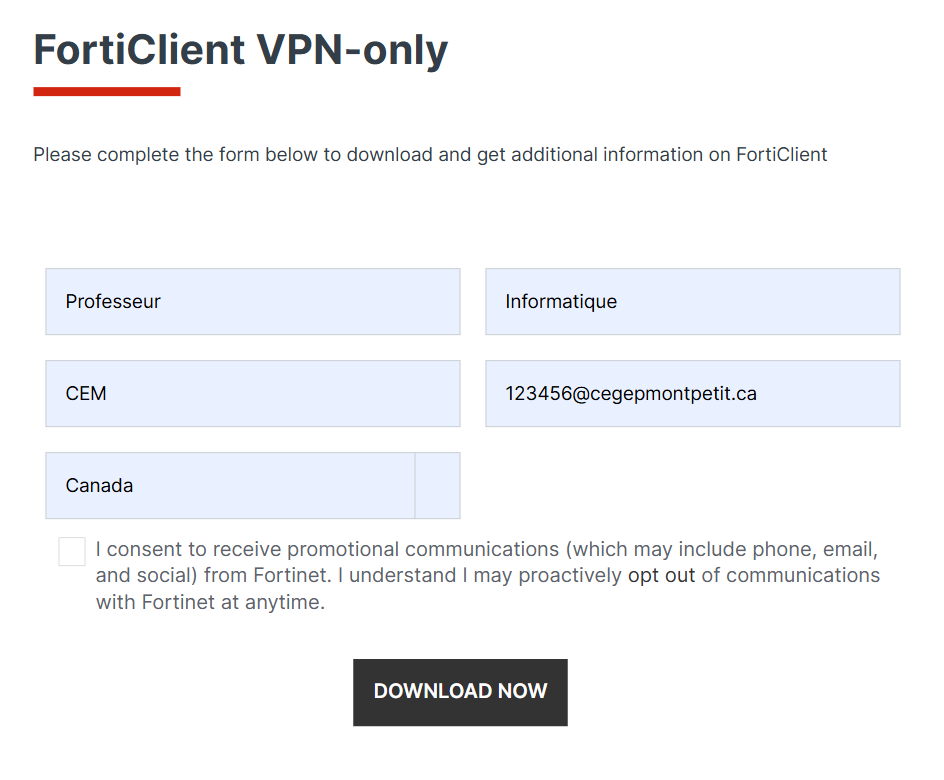Open the Canada country dropdown
Image resolution: width=944 pixels, height=780 pixels.
pyautogui.click(x=230, y=485)
